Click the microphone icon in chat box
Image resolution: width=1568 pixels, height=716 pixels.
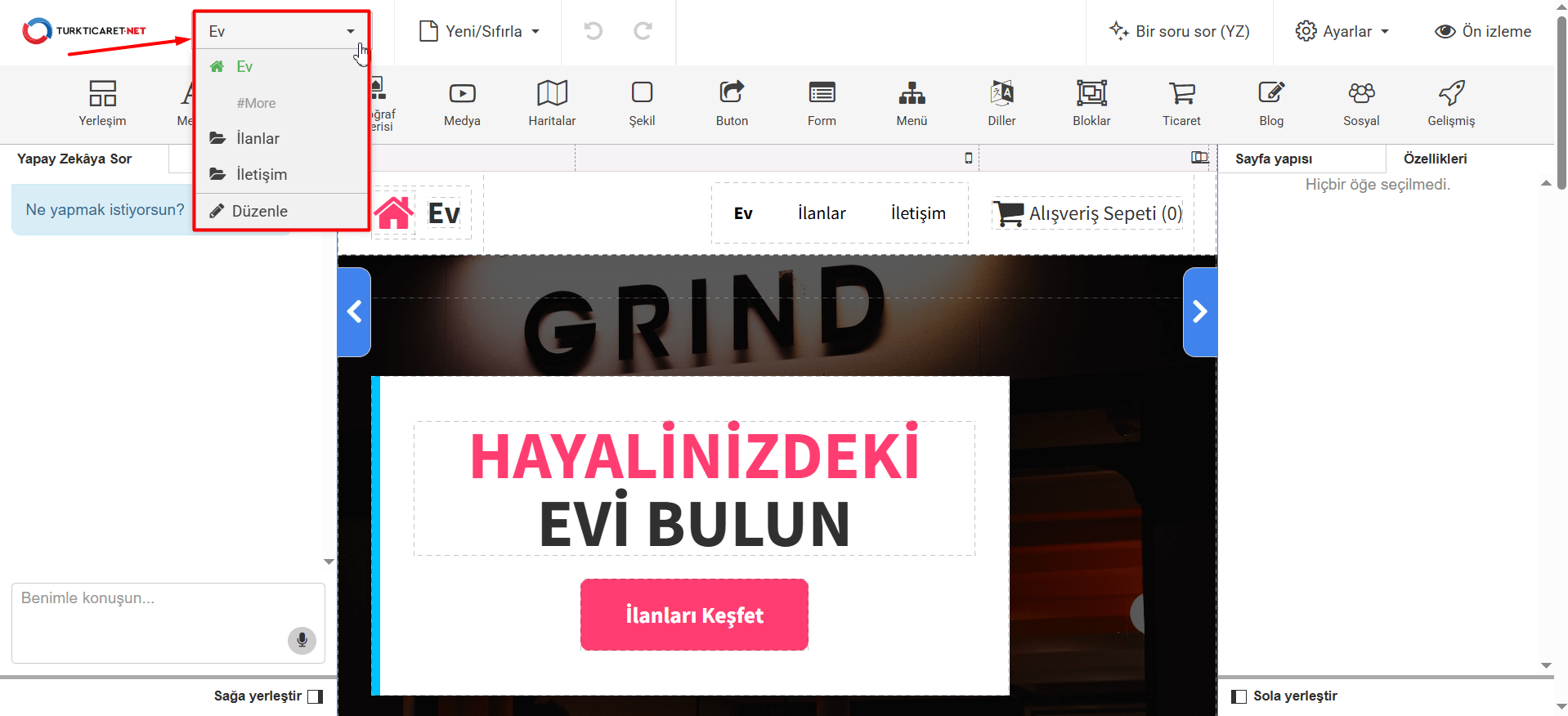(302, 640)
